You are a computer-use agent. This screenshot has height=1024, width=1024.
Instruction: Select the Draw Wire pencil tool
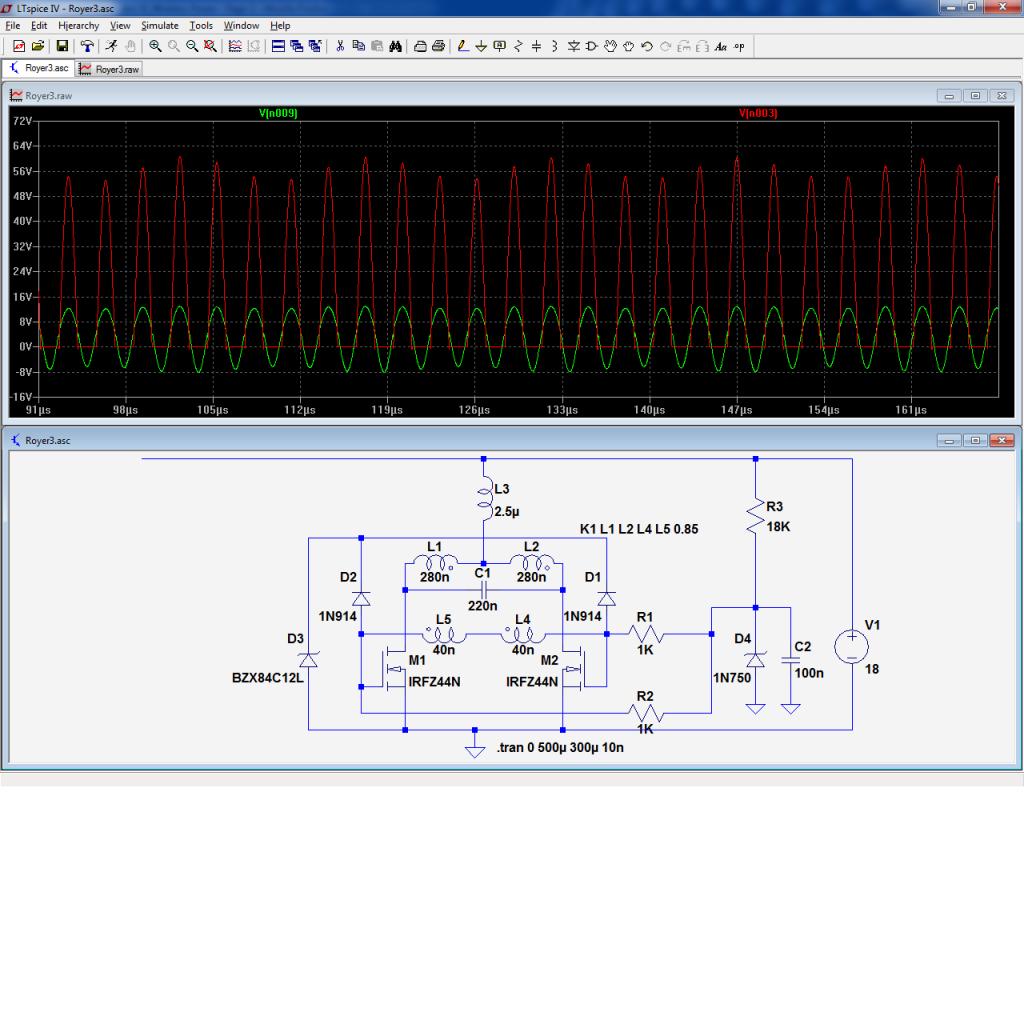pyautogui.click(x=463, y=46)
